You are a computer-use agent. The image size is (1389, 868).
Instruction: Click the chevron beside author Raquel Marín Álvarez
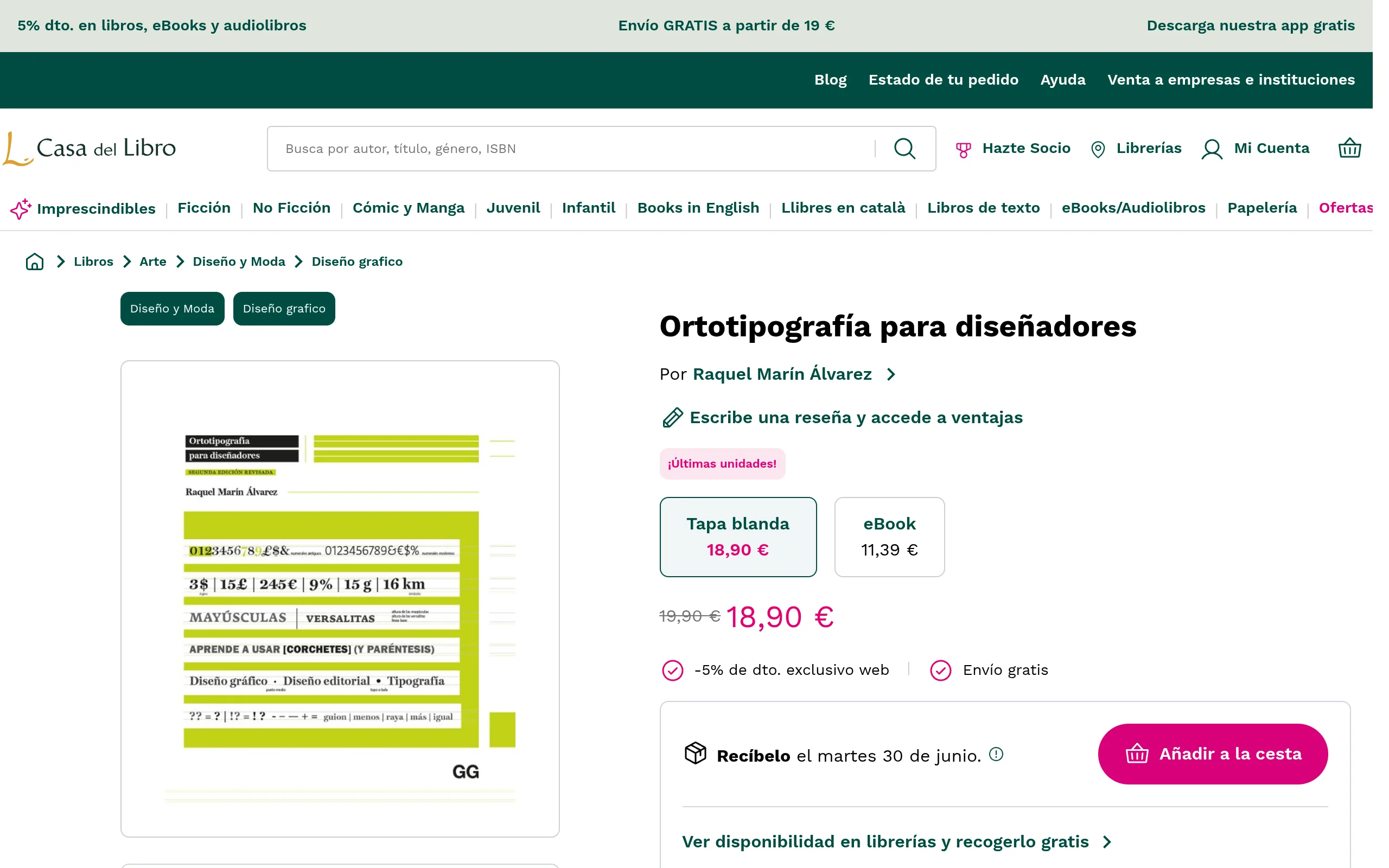click(x=891, y=374)
